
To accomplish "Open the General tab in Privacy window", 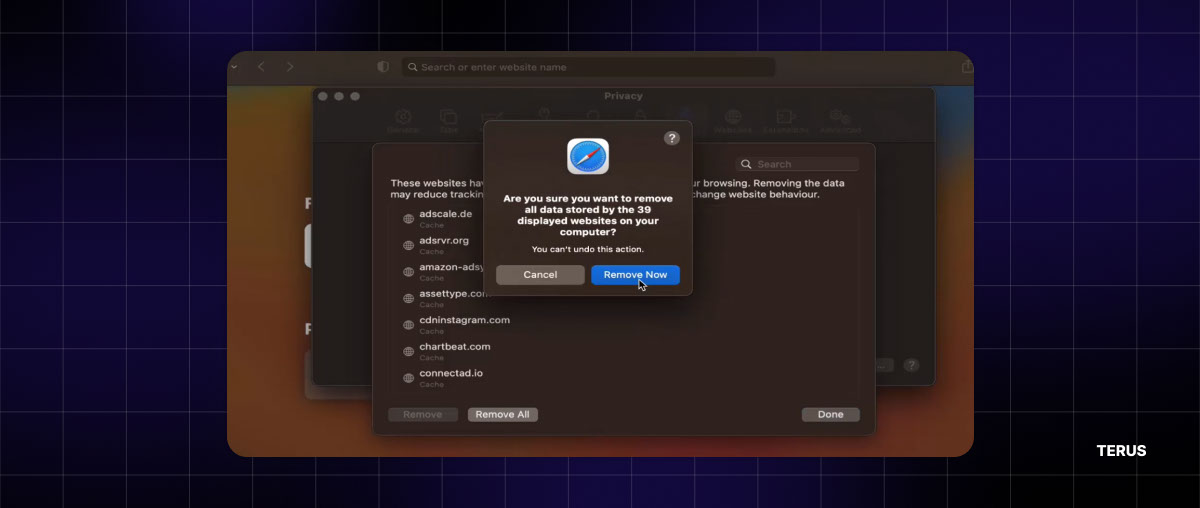I will pyautogui.click(x=403, y=121).
